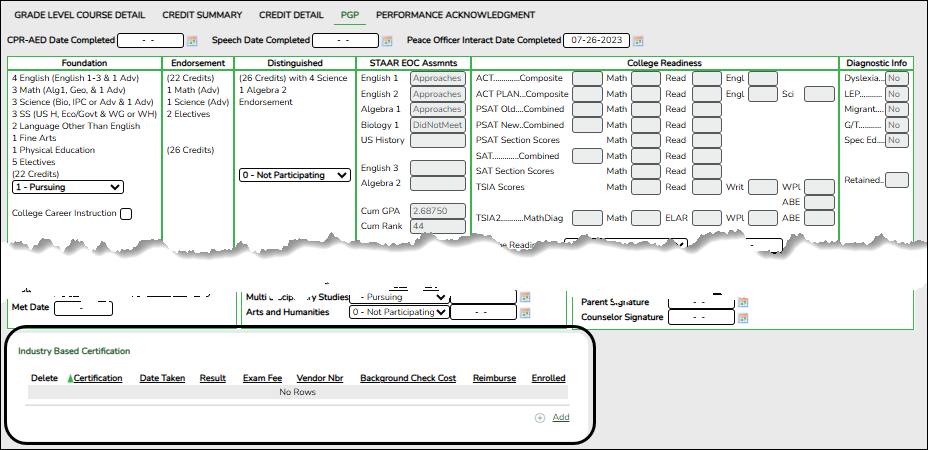Viewport: 928px width, 450px height.
Task: Click ACT Composite score field
Action: [587, 78]
